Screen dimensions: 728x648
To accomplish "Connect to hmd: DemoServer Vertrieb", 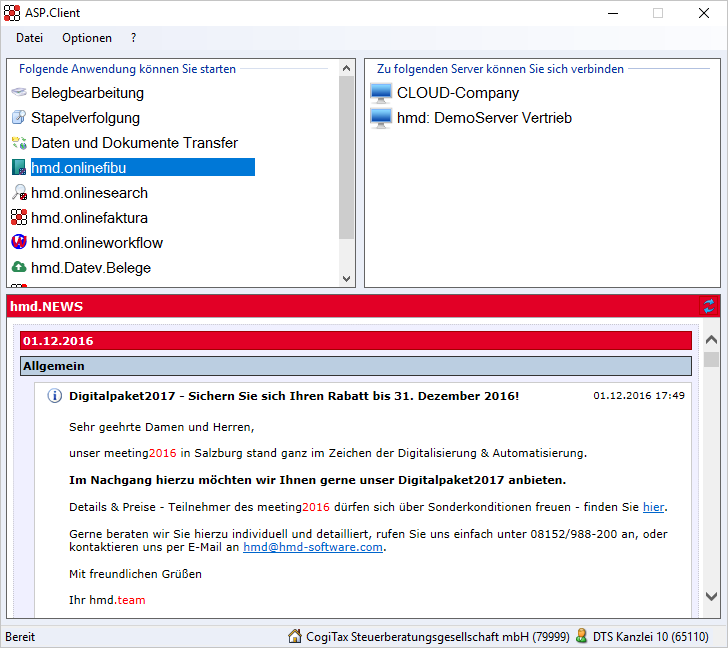I will click(x=484, y=118).
